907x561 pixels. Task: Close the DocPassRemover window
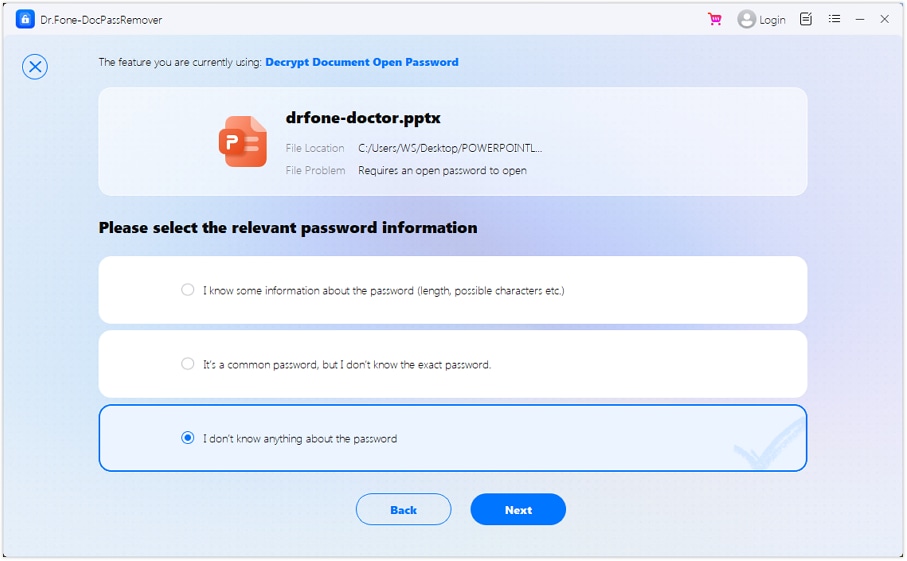point(884,19)
